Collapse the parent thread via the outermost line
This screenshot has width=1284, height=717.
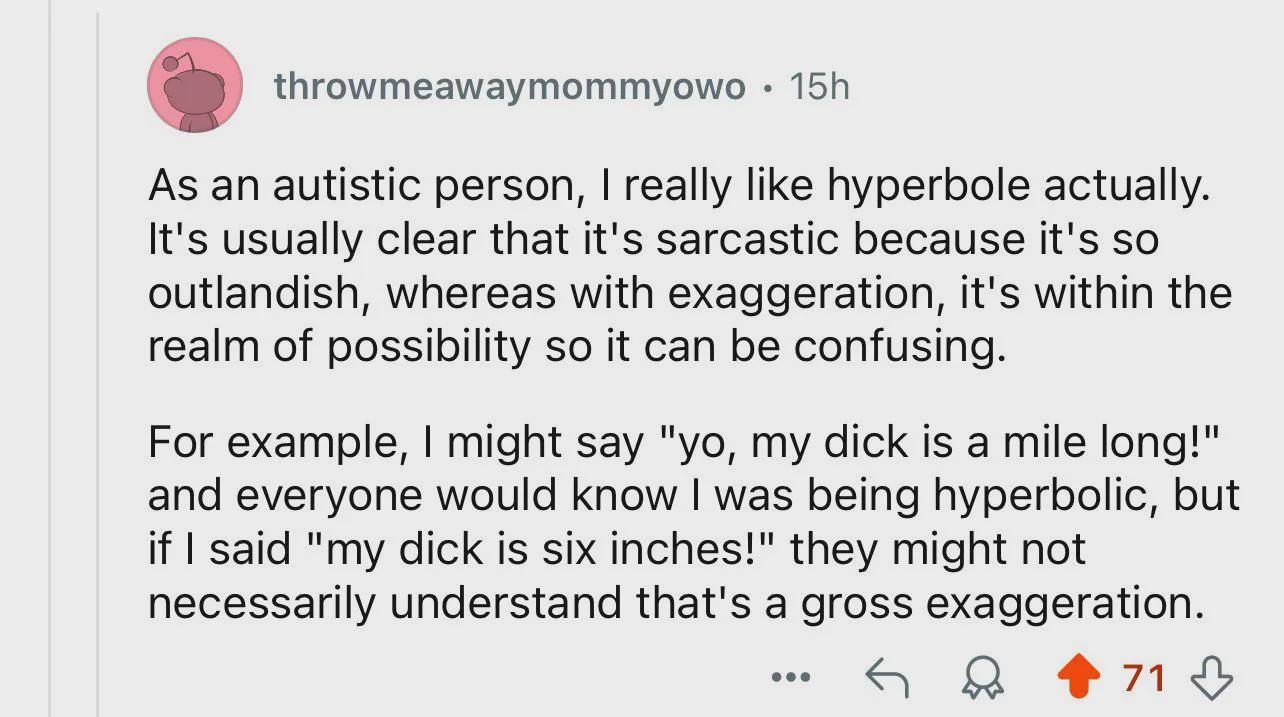[x=49, y=358]
